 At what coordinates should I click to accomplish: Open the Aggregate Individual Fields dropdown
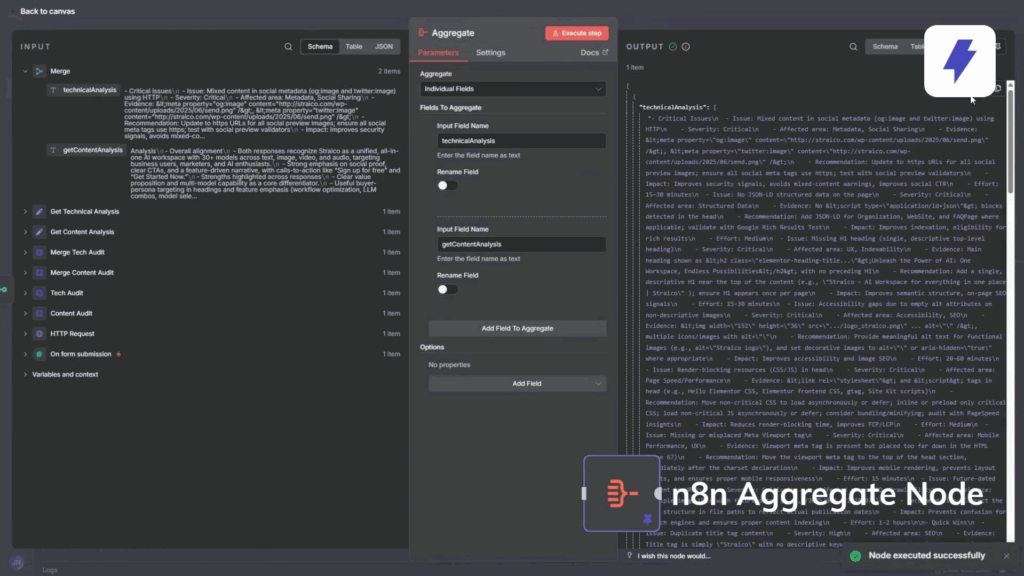(512, 89)
